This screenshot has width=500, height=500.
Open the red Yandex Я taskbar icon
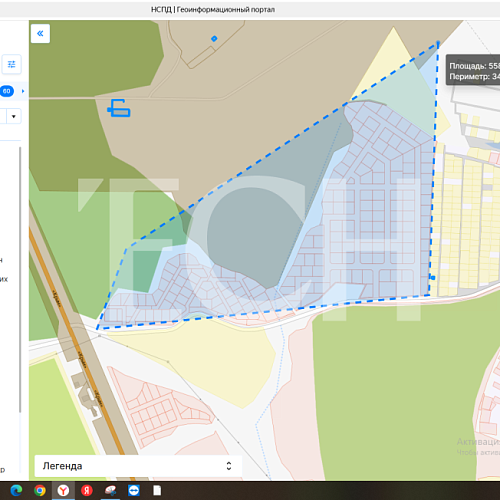pyautogui.click(x=87, y=490)
